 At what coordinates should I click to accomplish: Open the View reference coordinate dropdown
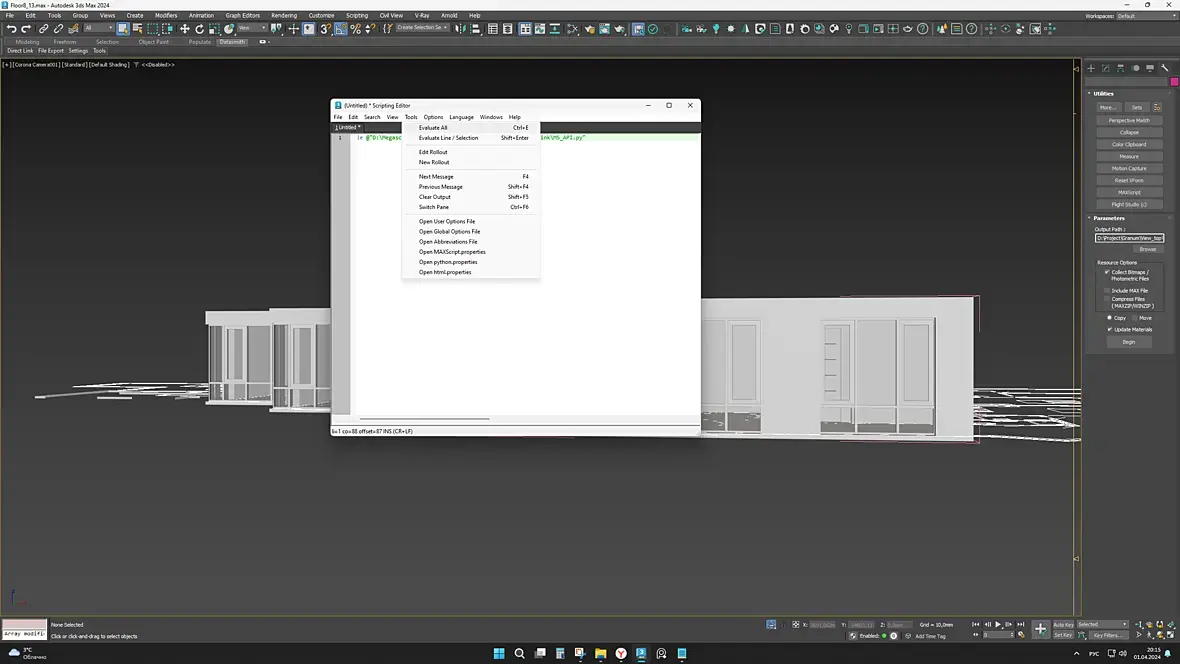(x=251, y=28)
